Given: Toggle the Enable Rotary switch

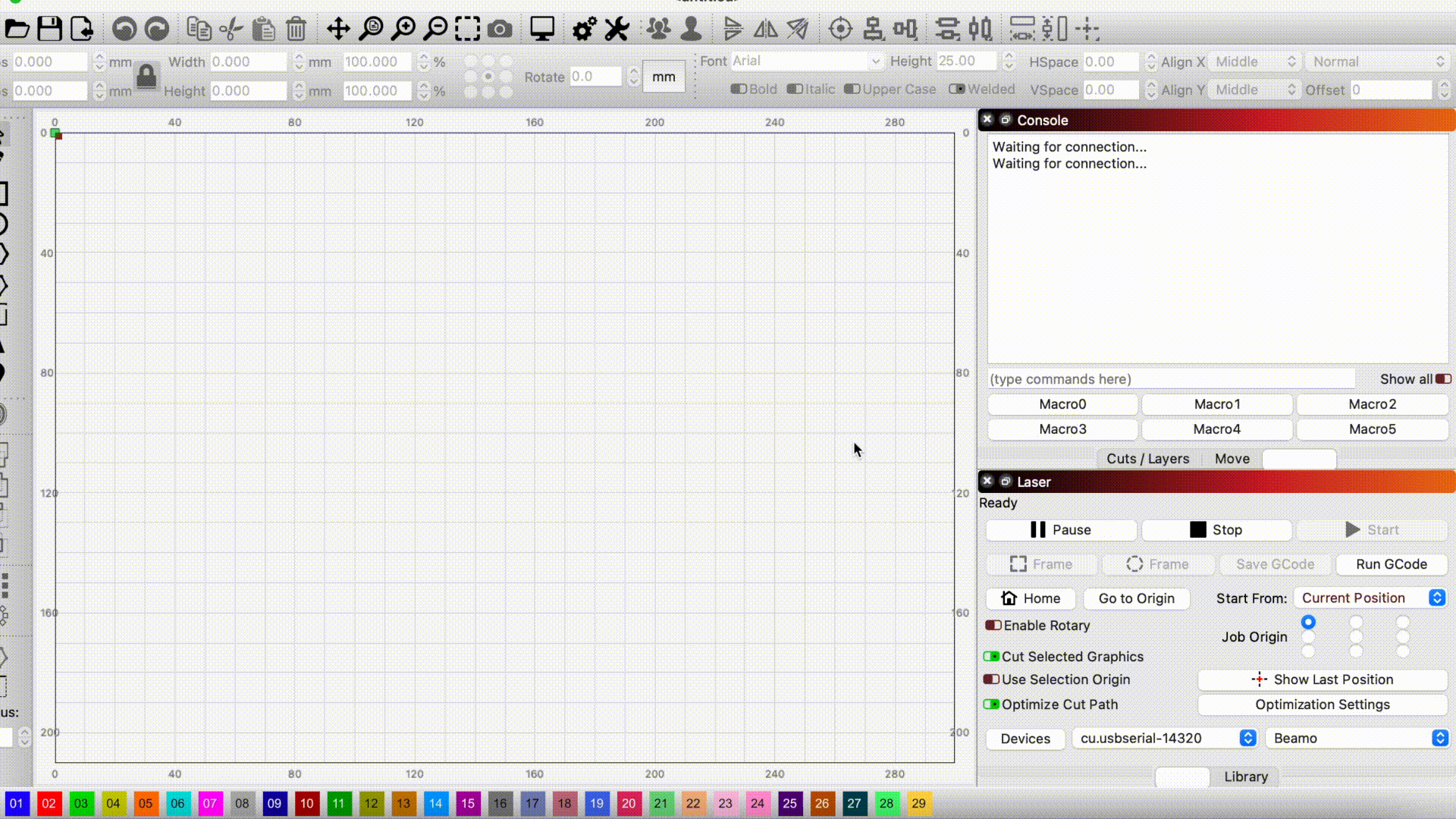Looking at the screenshot, I should point(993,626).
